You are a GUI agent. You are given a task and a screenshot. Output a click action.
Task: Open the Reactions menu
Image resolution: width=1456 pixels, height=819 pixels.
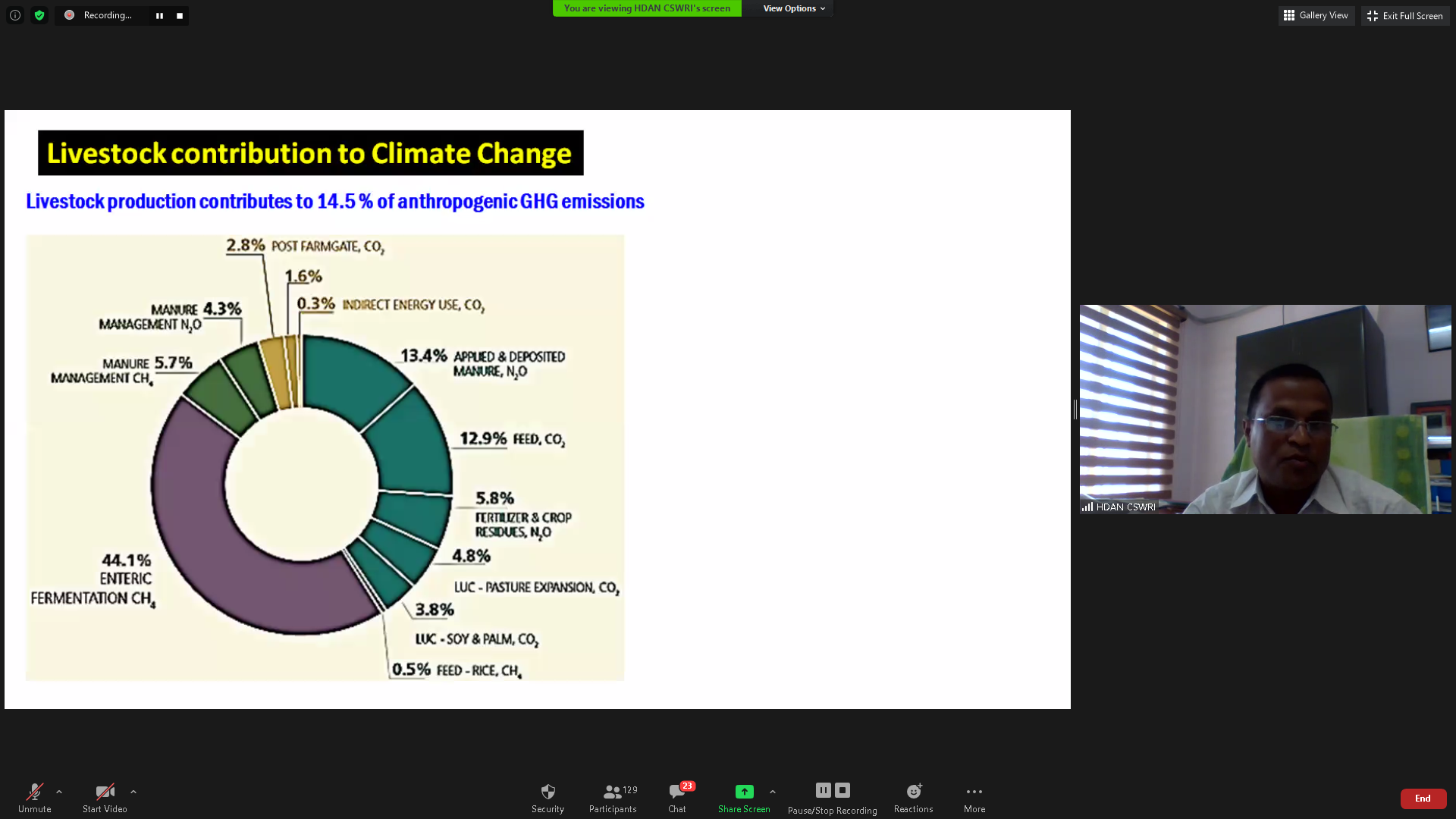[913, 798]
